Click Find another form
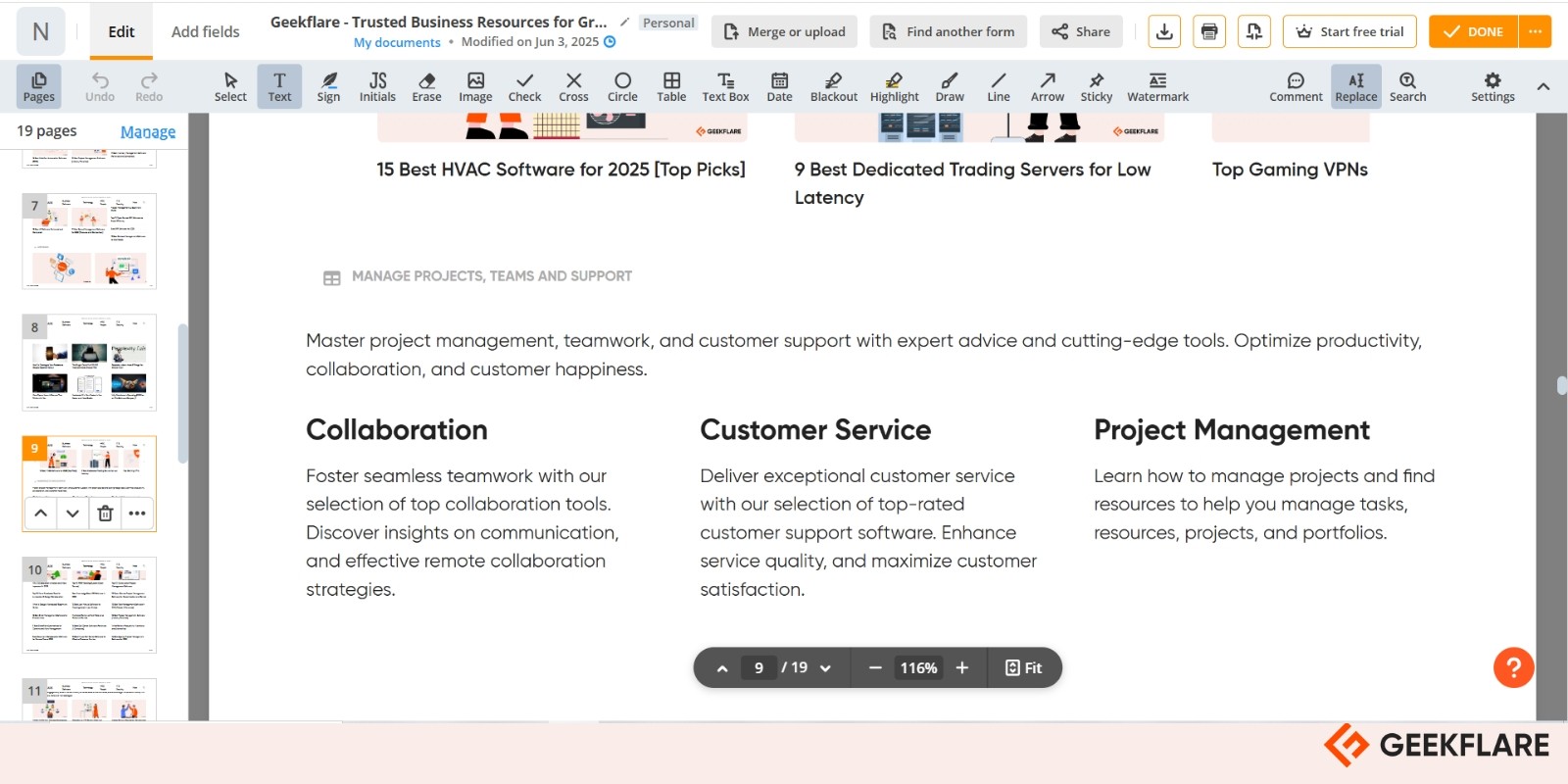Image resolution: width=1568 pixels, height=784 pixels. click(949, 31)
